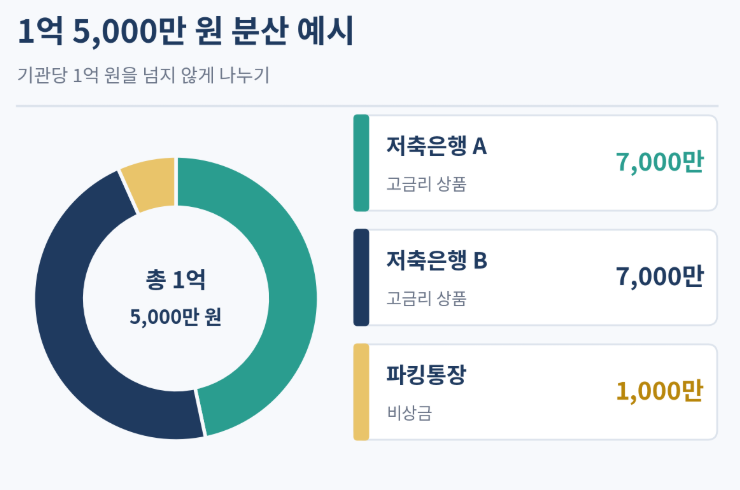Click the teal color bar beside 저축은행 A
740x490 pixels.
(x=361, y=163)
